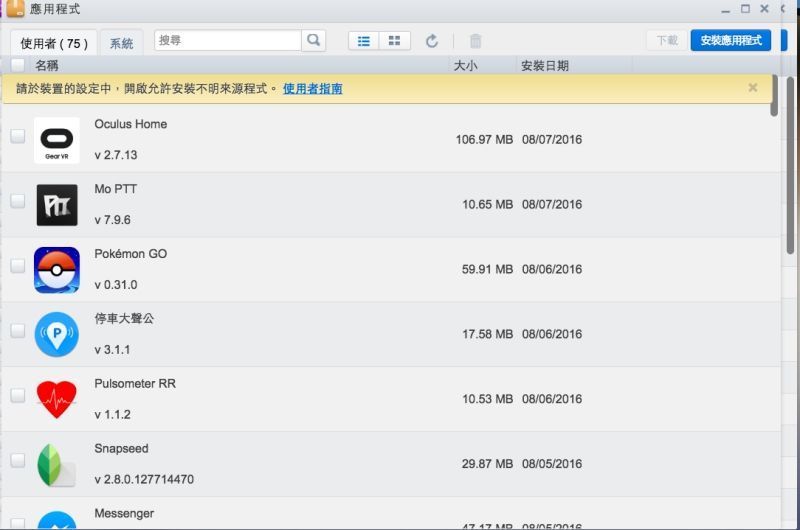
Task: Select the 停車大聲公 checkbox
Action: pos(18,330)
